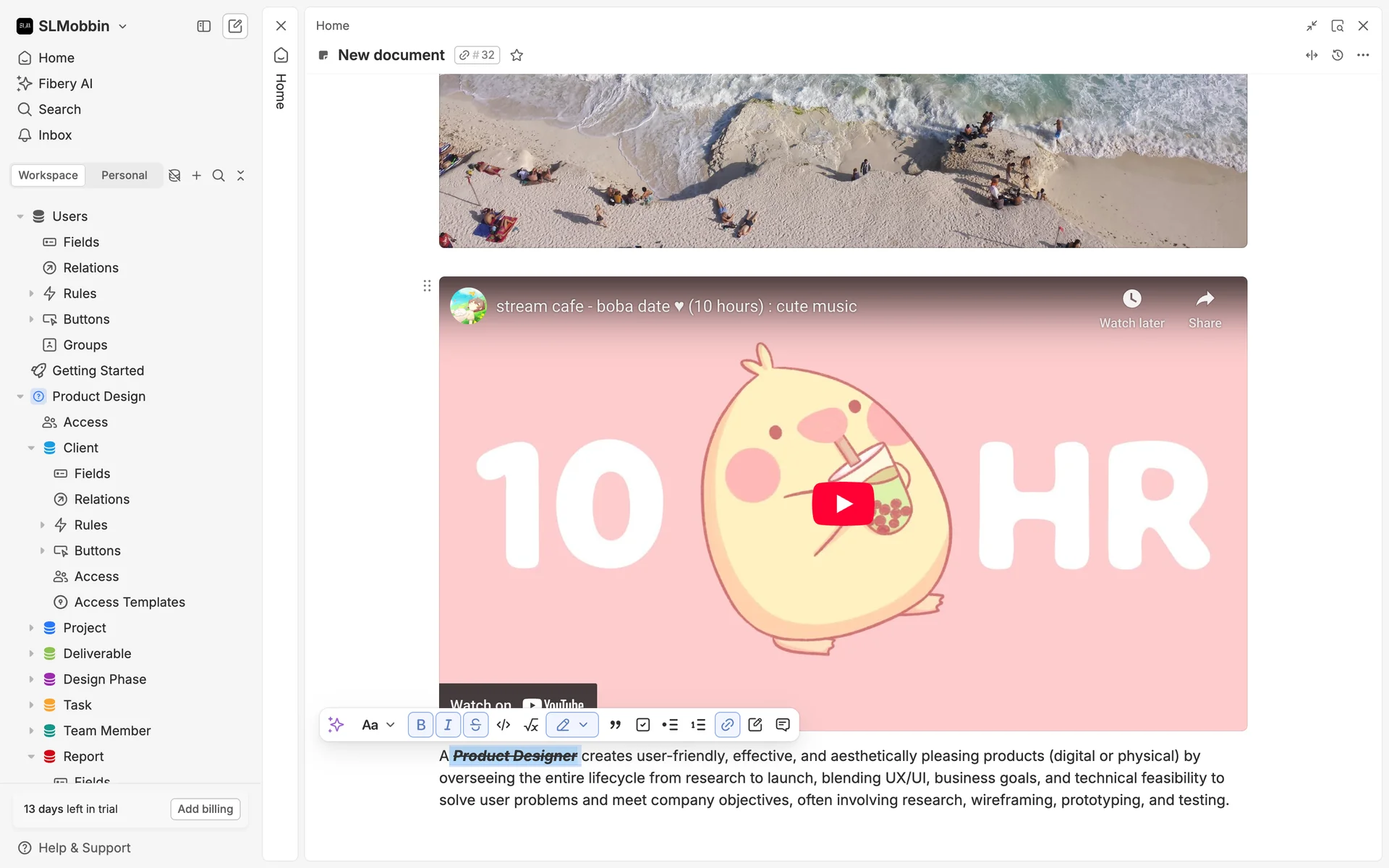Create numbered list from toolbar
The width and height of the screenshot is (1389, 868).
[x=698, y=725]
